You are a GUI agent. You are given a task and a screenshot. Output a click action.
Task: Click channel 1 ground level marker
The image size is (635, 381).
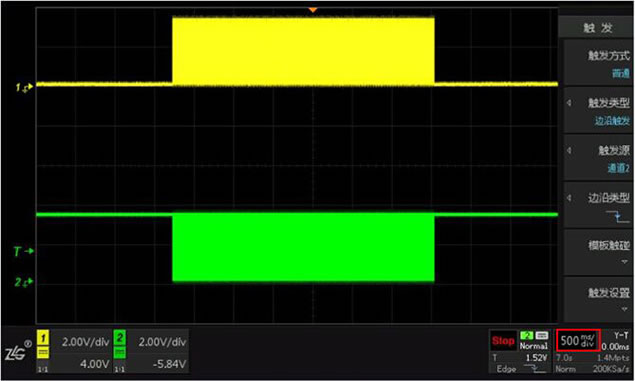(24, 87)
